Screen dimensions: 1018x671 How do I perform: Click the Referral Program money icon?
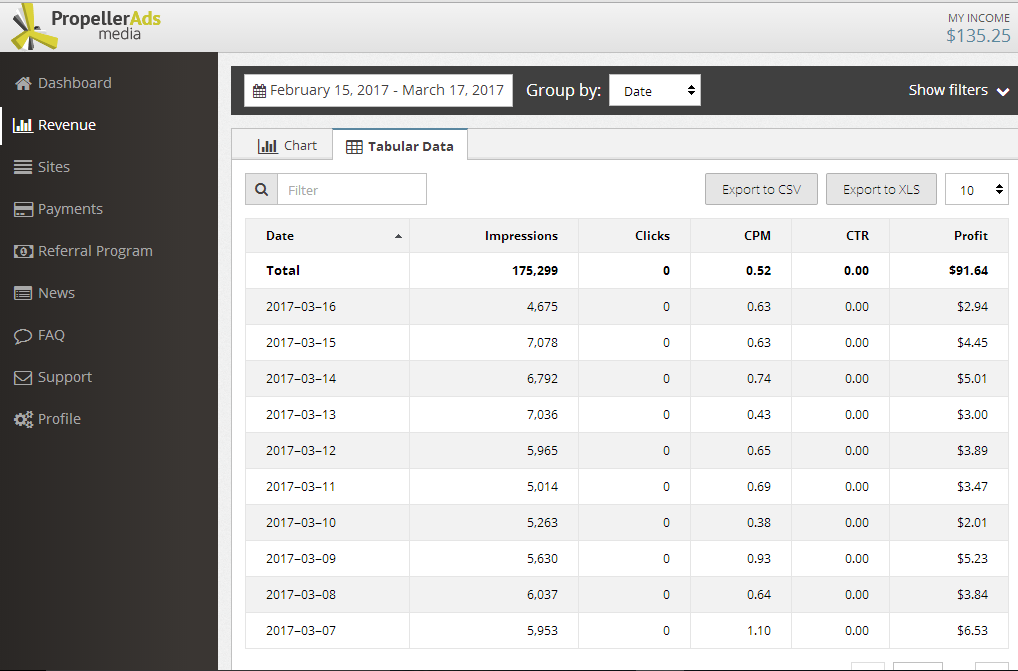point(23,251)
